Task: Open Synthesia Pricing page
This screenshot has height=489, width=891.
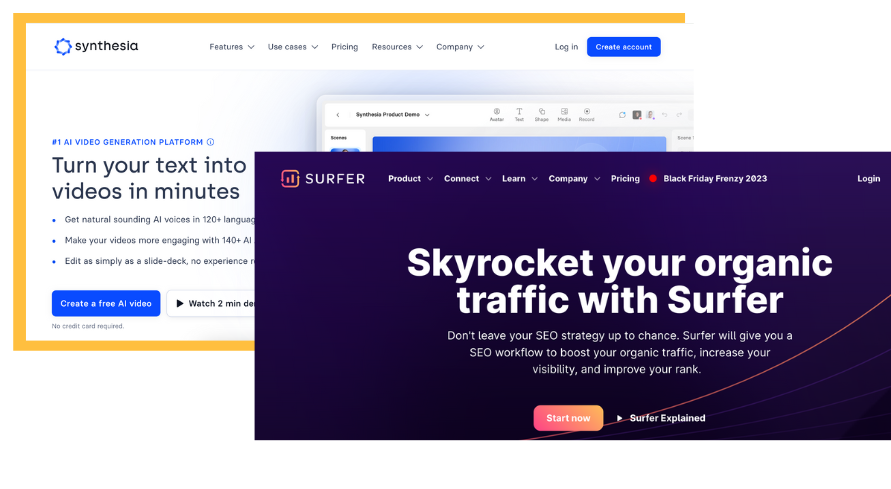Action: click(x=344, y=47)
